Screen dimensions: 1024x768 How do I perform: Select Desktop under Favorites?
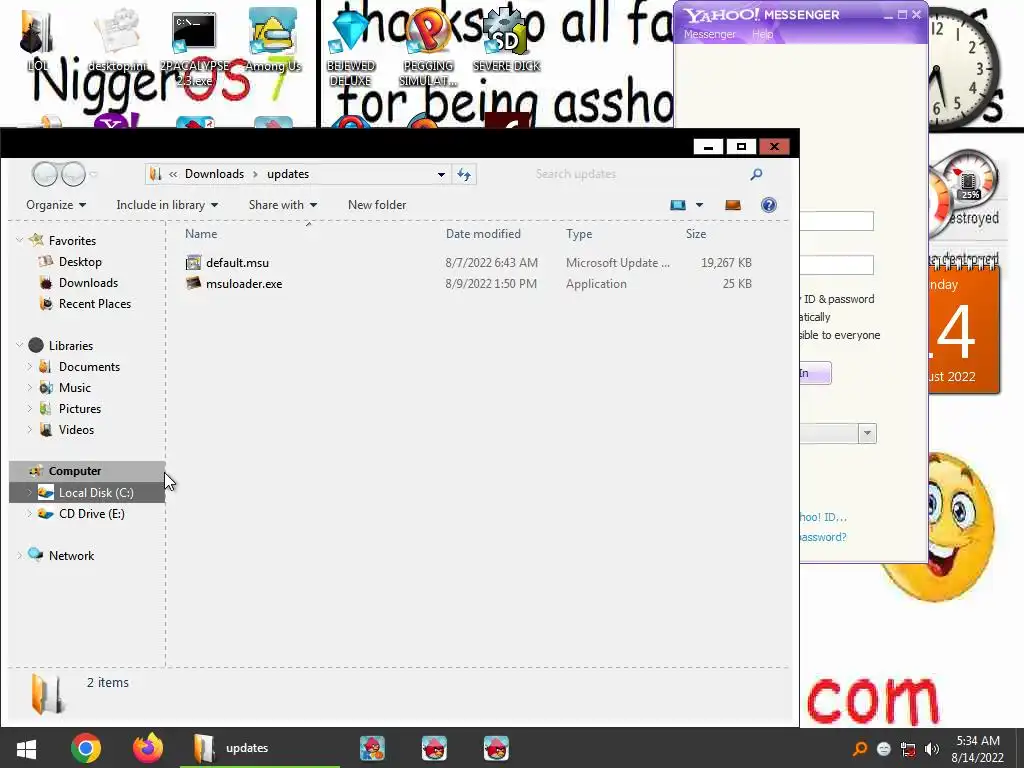pyautogui.click(x=80, y=261)
